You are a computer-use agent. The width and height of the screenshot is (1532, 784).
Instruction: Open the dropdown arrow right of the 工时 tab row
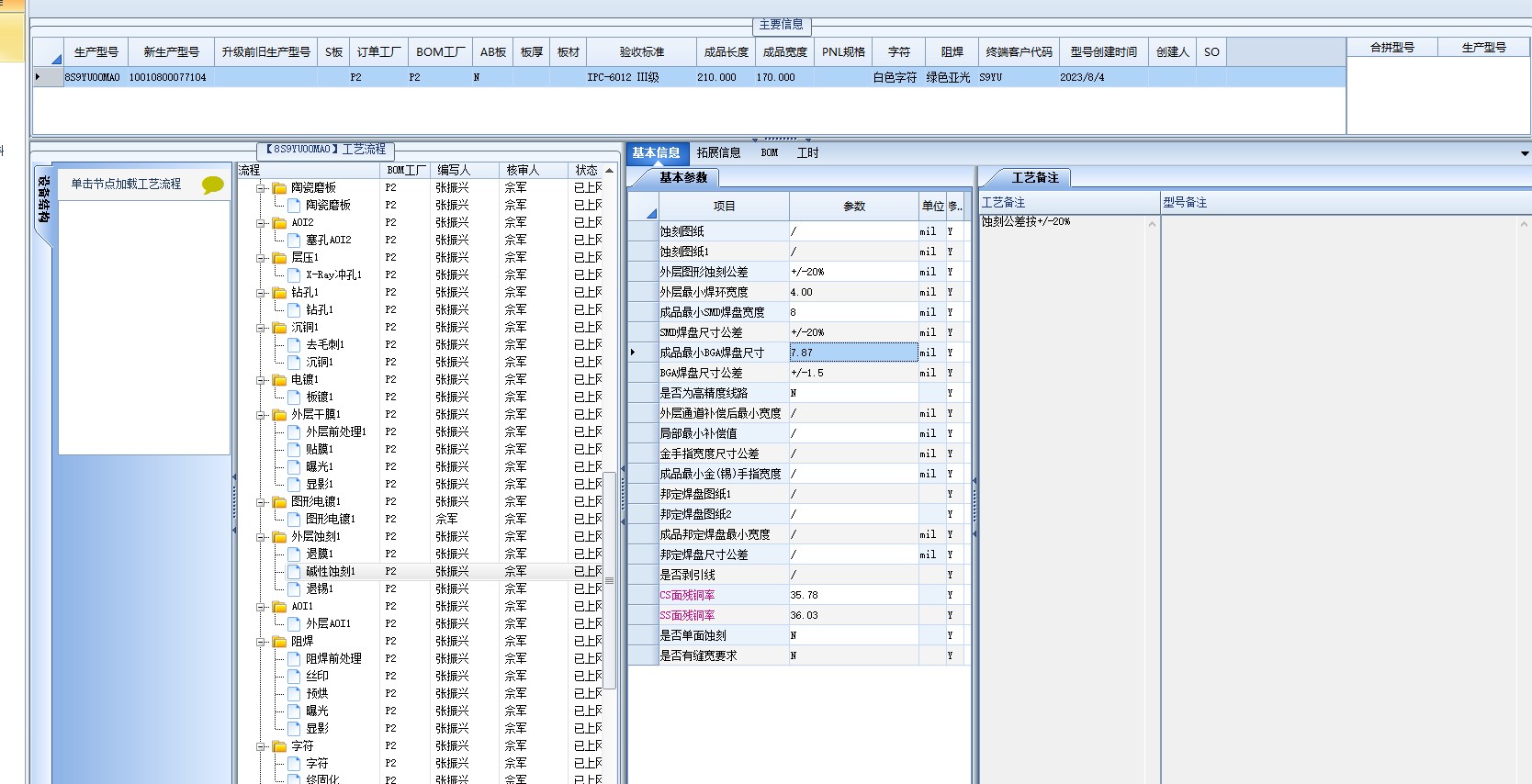point(1525,153)
